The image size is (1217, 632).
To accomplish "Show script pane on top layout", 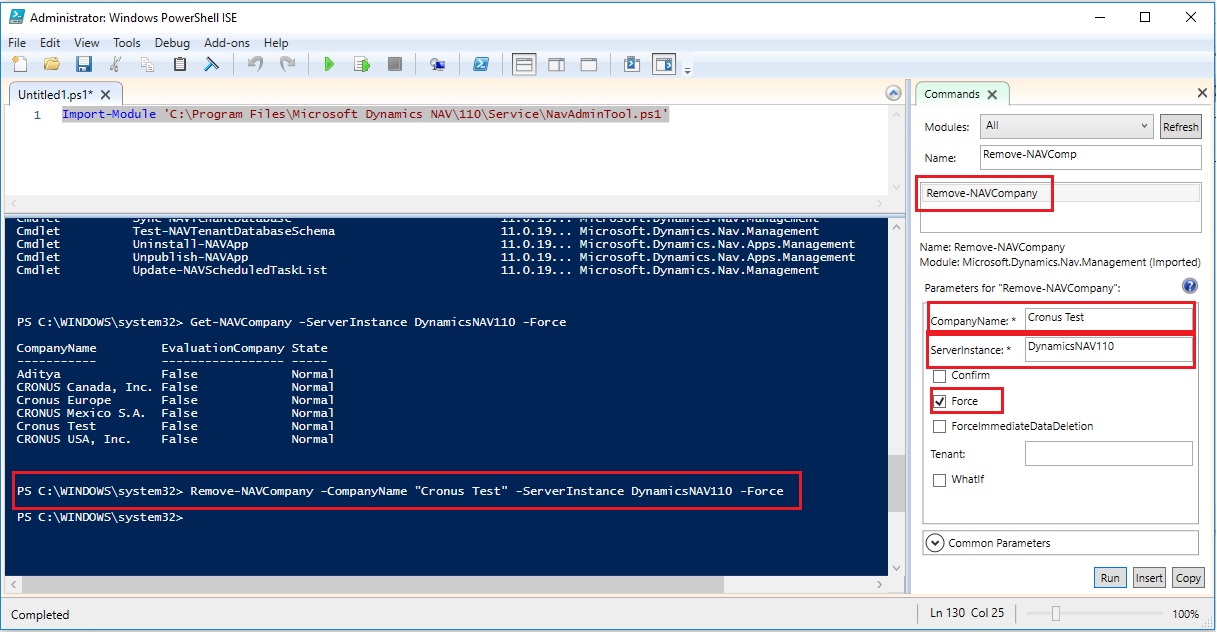I will [x=523, y=64].
